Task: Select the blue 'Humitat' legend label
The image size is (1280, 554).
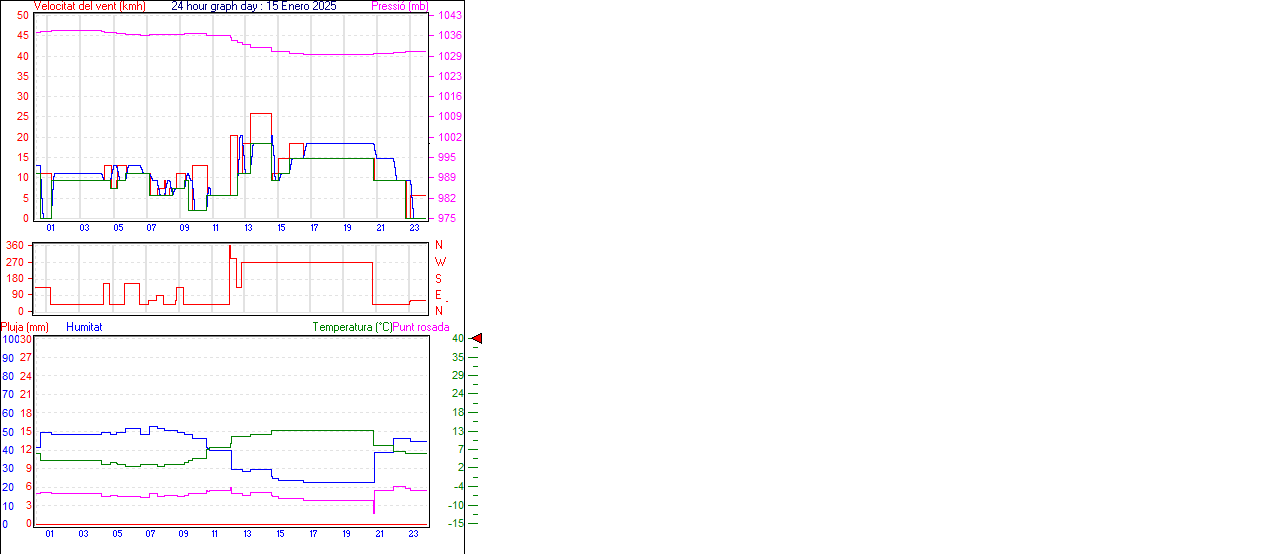Action: (x=84, y=327)
